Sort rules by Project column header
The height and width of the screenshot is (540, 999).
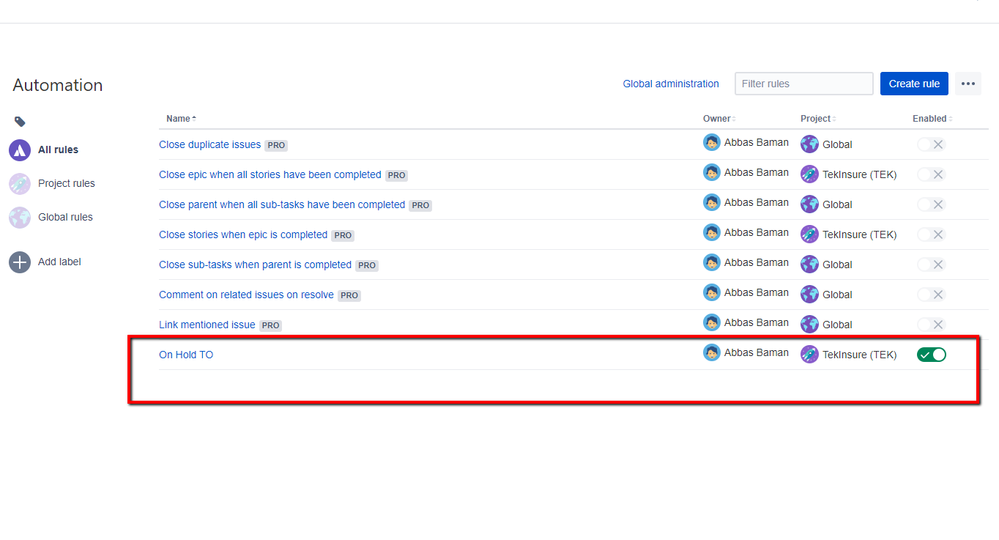point(818,118)
